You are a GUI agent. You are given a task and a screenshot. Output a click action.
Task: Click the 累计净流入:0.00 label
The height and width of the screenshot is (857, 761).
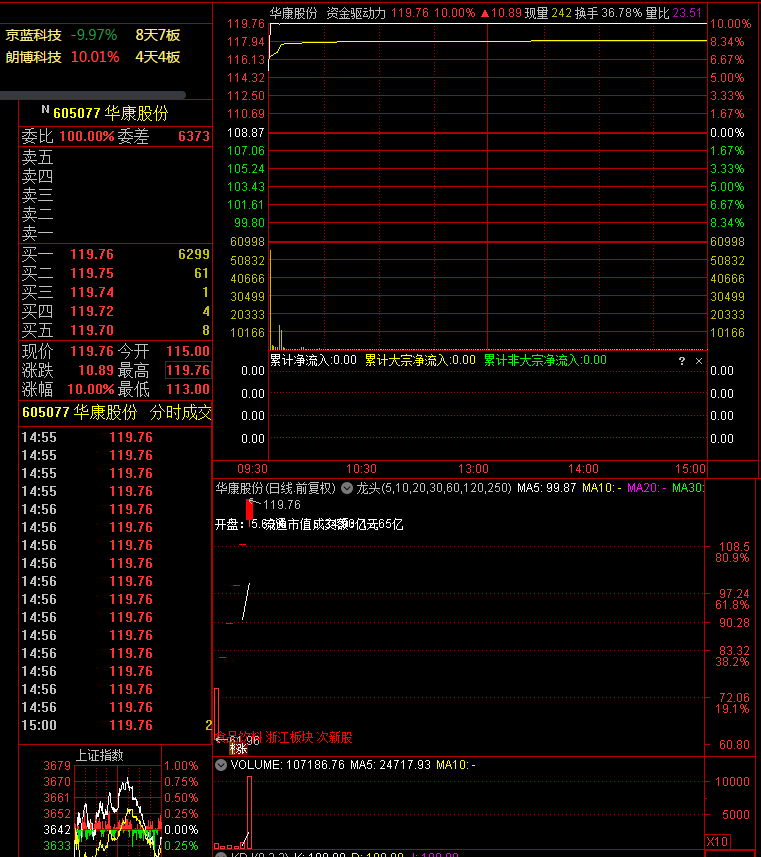(x=313, y=360)
